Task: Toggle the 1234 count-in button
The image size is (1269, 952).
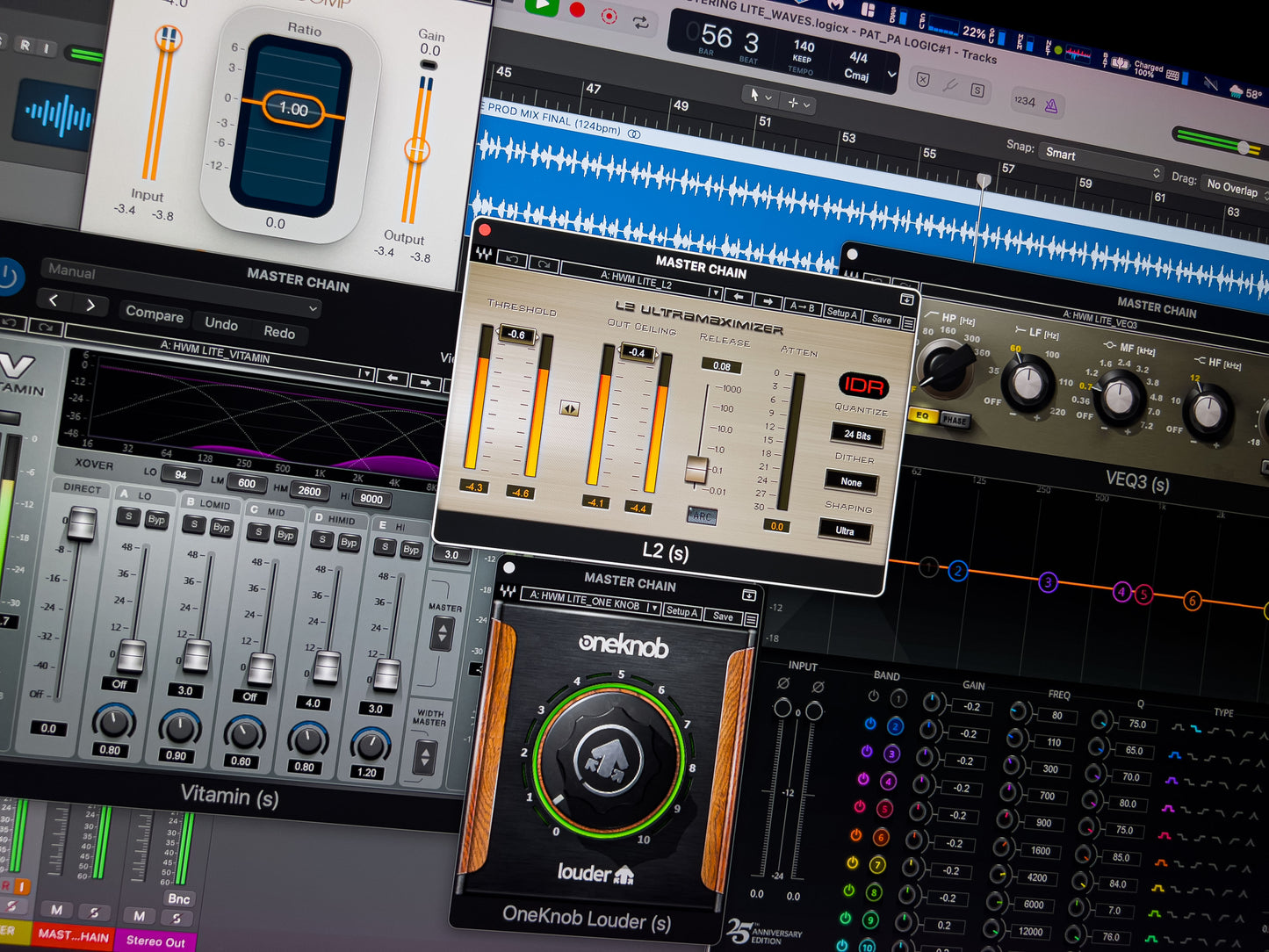Action: coord(1024,101)
